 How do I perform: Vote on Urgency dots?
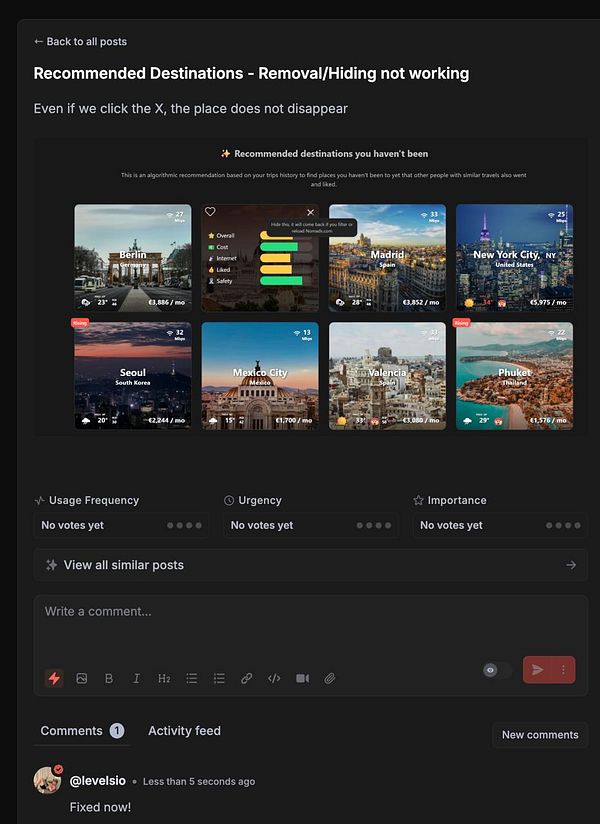click(374, 525)
